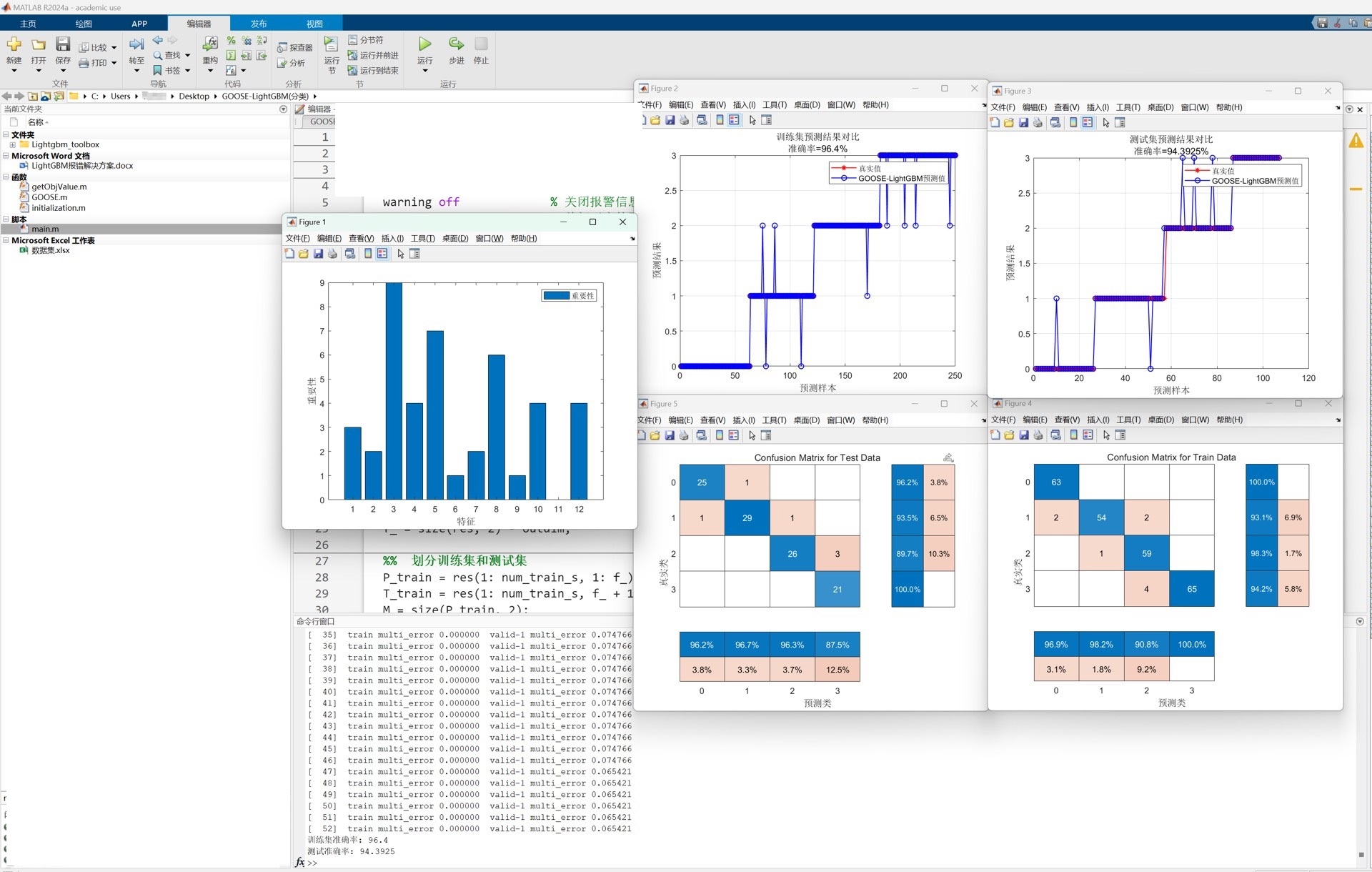Open the Profiler (探查器) tool

[295, 47]
